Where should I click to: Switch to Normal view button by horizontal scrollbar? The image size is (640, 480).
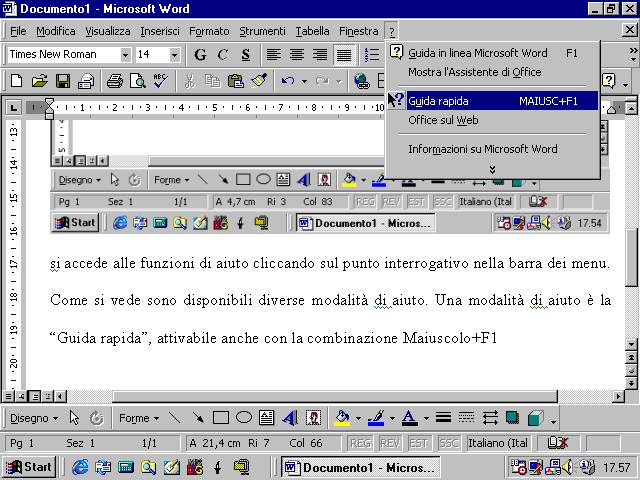click(x=8, y=396)
